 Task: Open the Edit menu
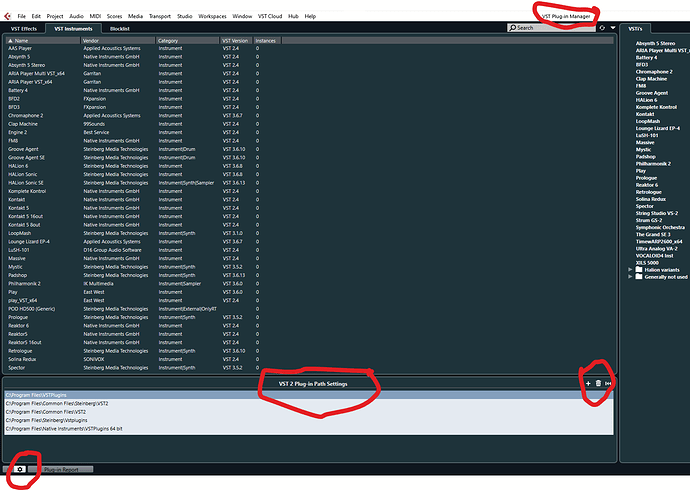coord(36,16)
